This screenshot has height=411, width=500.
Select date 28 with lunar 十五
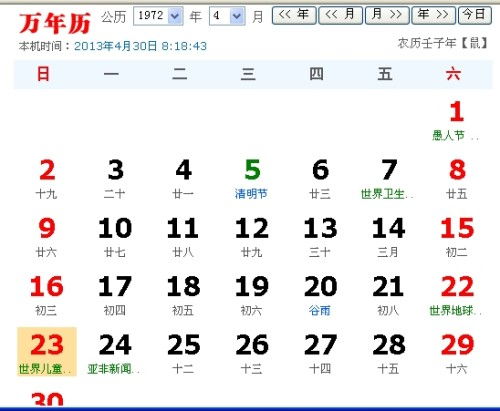388,354
